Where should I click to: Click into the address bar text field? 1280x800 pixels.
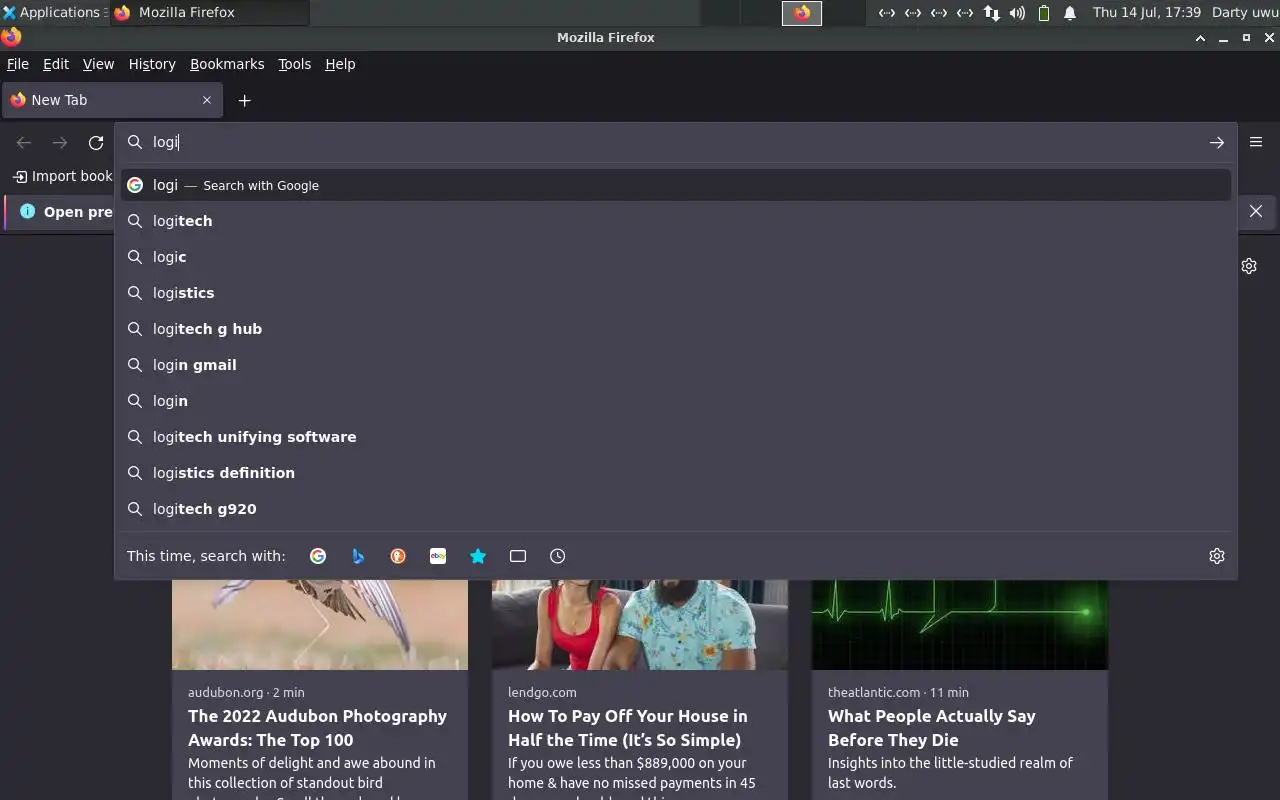pos(675,142)
